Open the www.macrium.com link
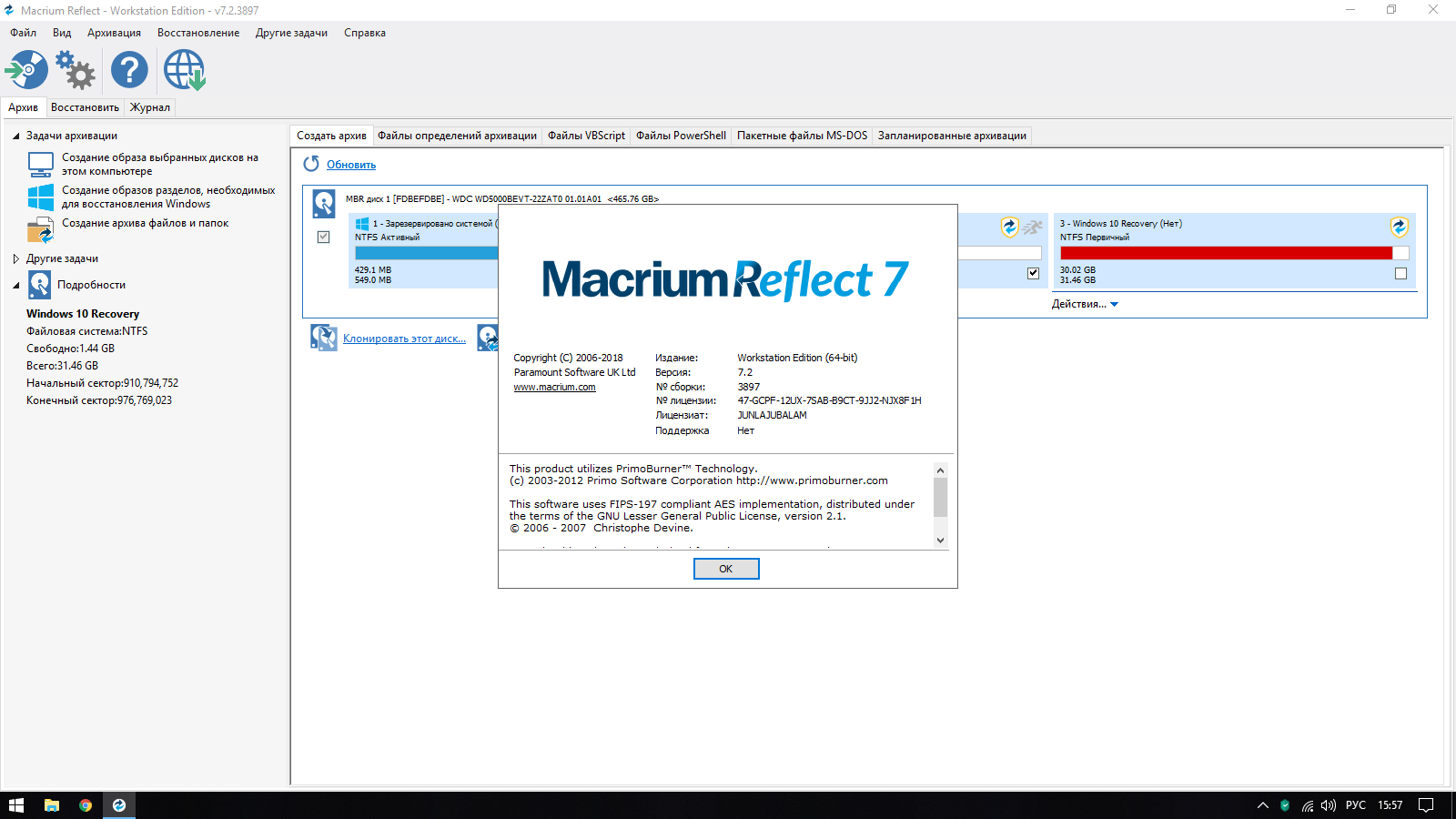This screenshot has width=1456, height=819. [x=554, y=387]
